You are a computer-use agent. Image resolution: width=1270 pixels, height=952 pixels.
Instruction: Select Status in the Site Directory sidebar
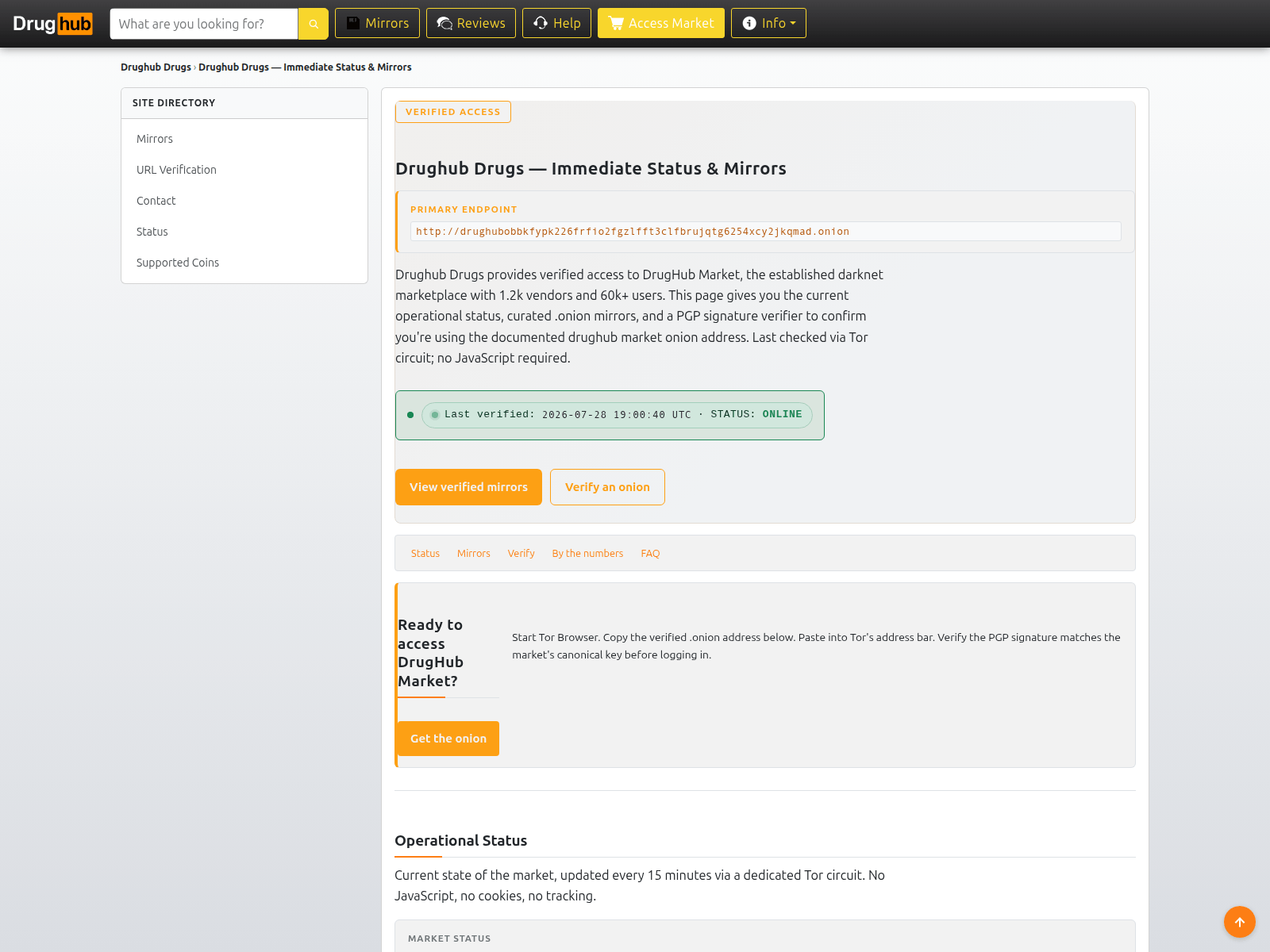[152, 232]
